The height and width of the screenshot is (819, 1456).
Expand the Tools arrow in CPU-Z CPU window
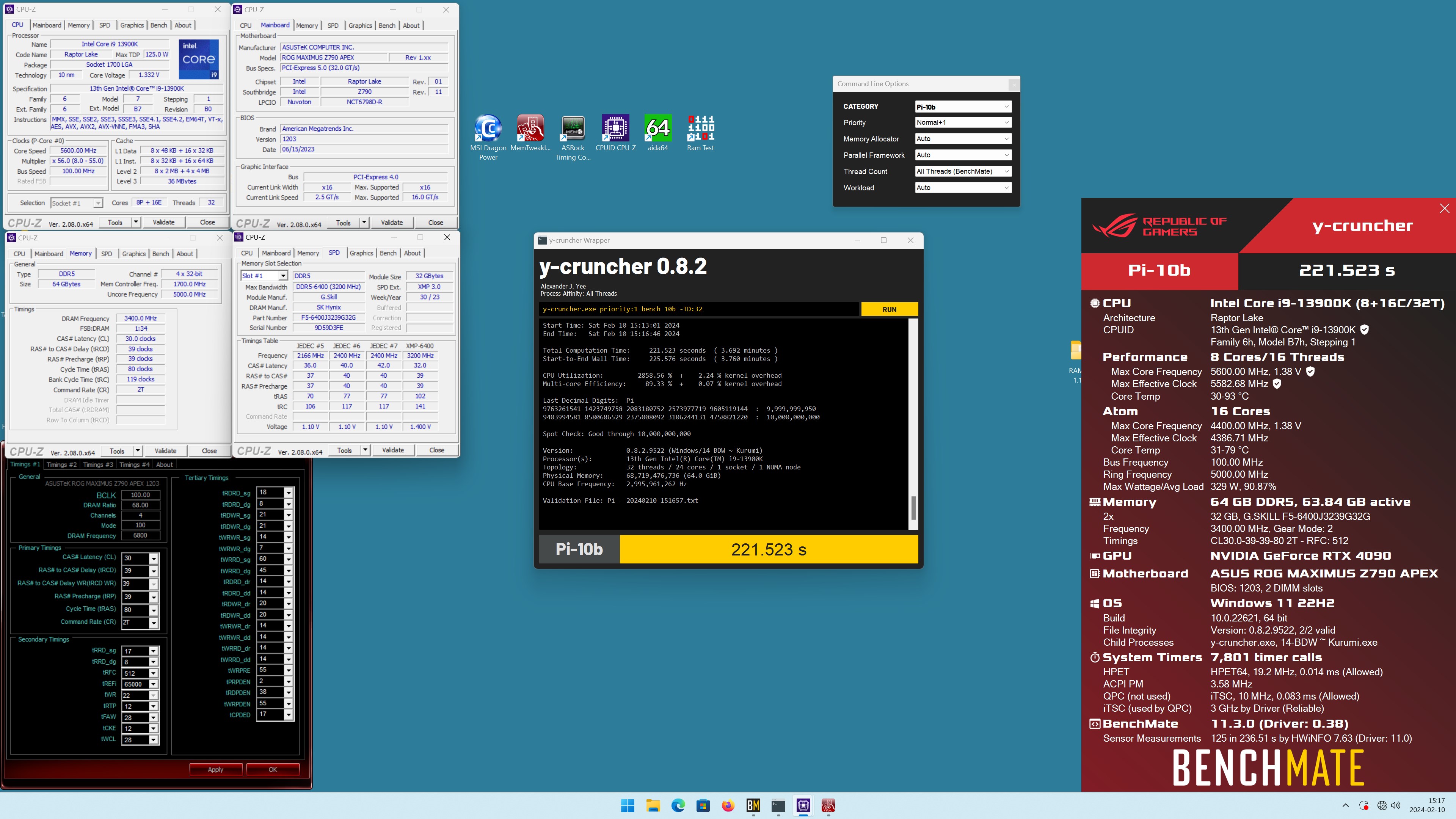tap(136, 222)
